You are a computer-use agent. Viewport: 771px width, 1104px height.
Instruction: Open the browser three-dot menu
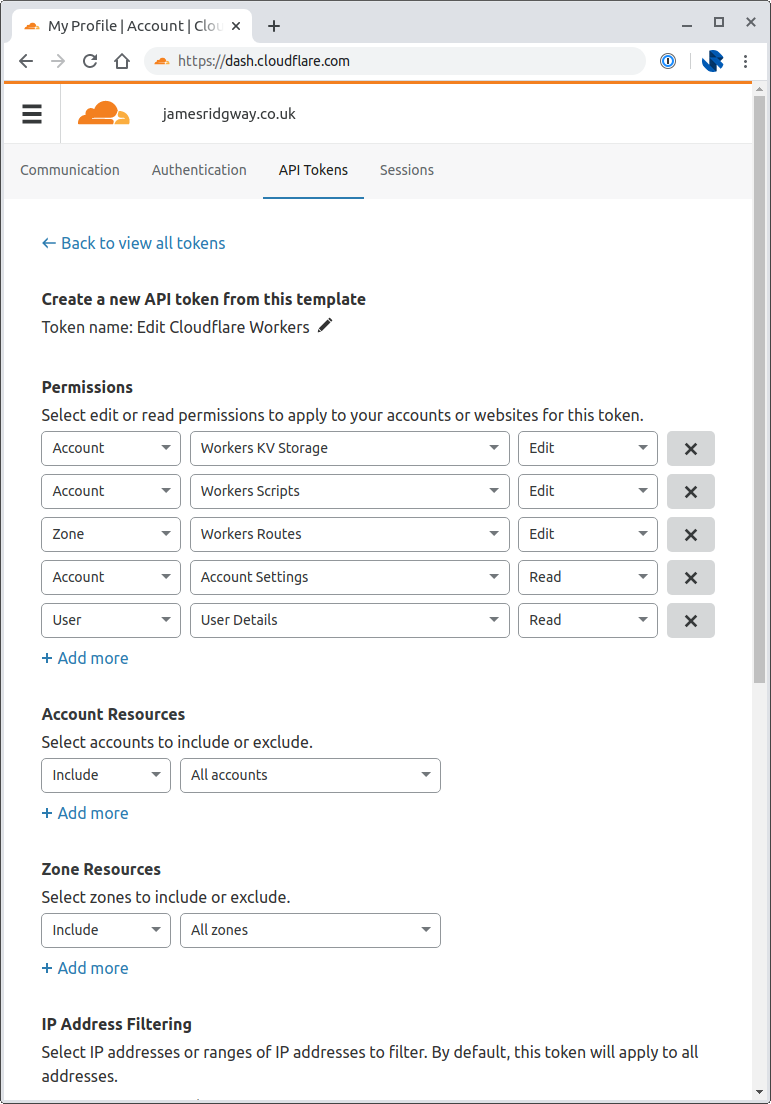tap(745, 61)
